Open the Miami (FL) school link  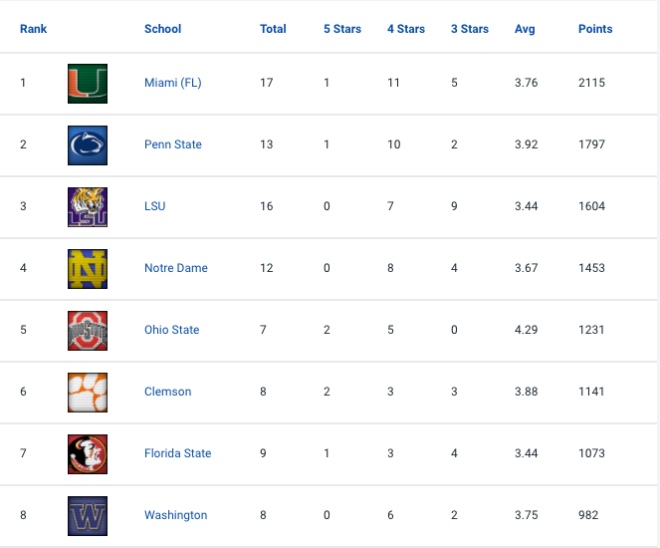pyautogui.click(x=173, y=83)
